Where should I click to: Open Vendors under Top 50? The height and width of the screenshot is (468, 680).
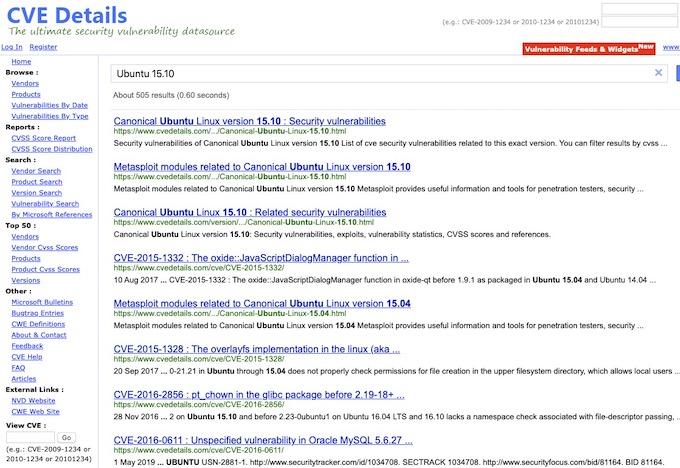(25, 236)
